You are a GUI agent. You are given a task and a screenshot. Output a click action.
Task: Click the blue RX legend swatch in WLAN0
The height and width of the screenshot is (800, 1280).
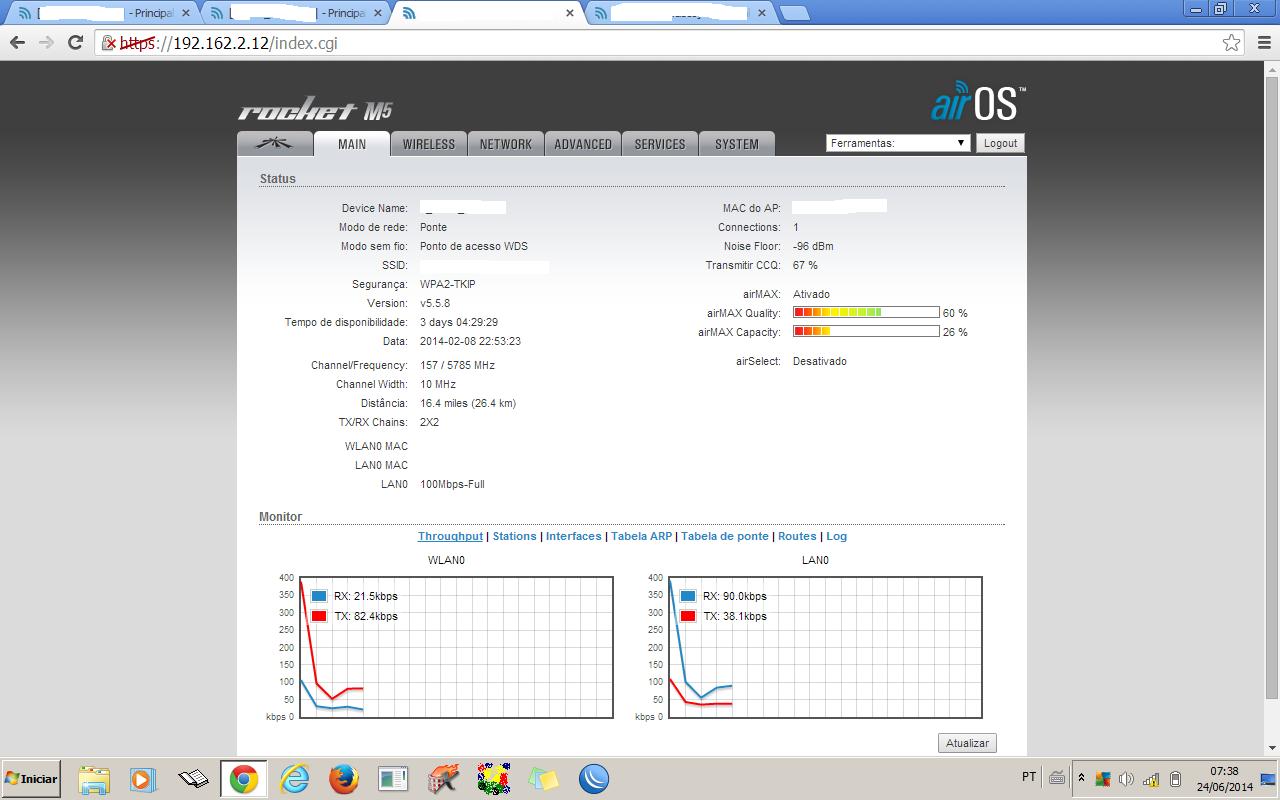[x=319, y=596]
